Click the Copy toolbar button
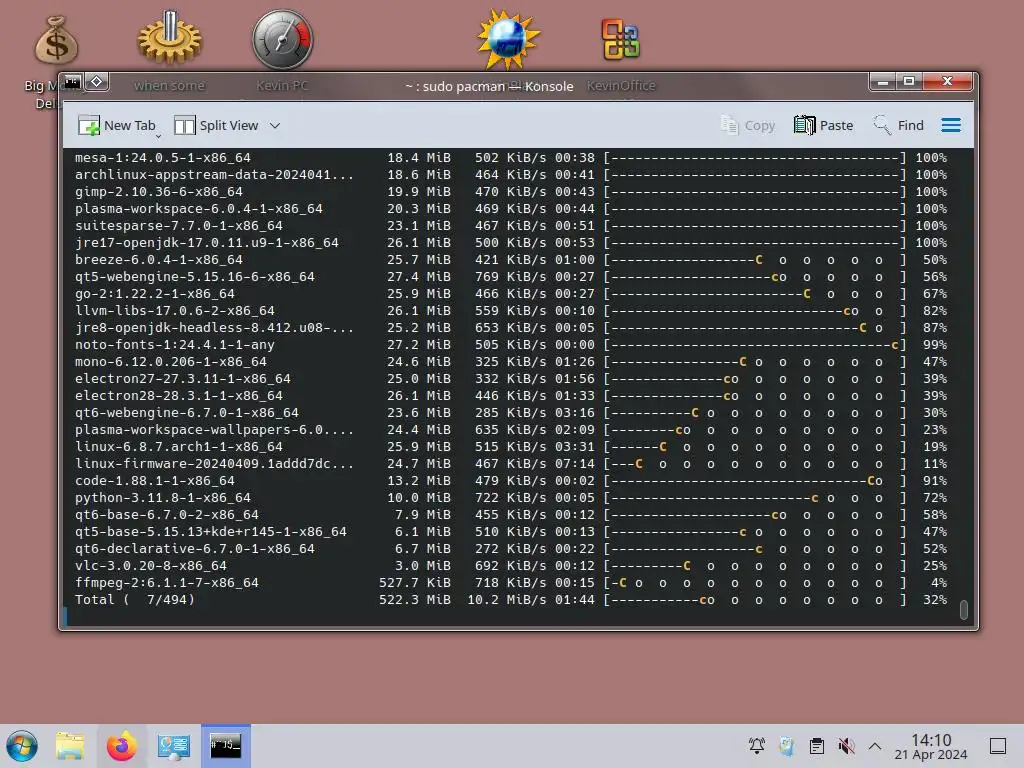 coord(748,125)
